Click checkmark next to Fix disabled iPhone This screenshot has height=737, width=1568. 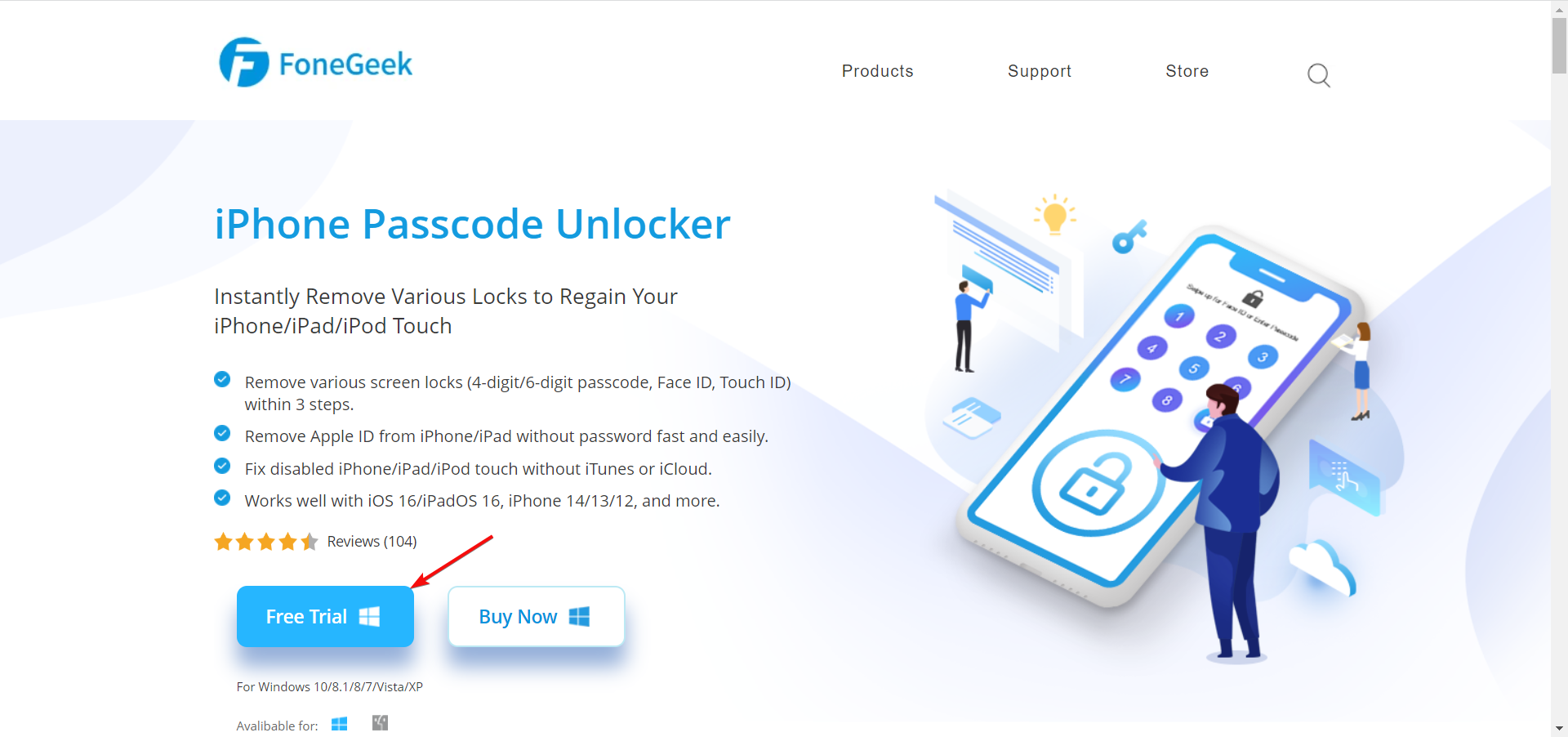coord(222,466)
